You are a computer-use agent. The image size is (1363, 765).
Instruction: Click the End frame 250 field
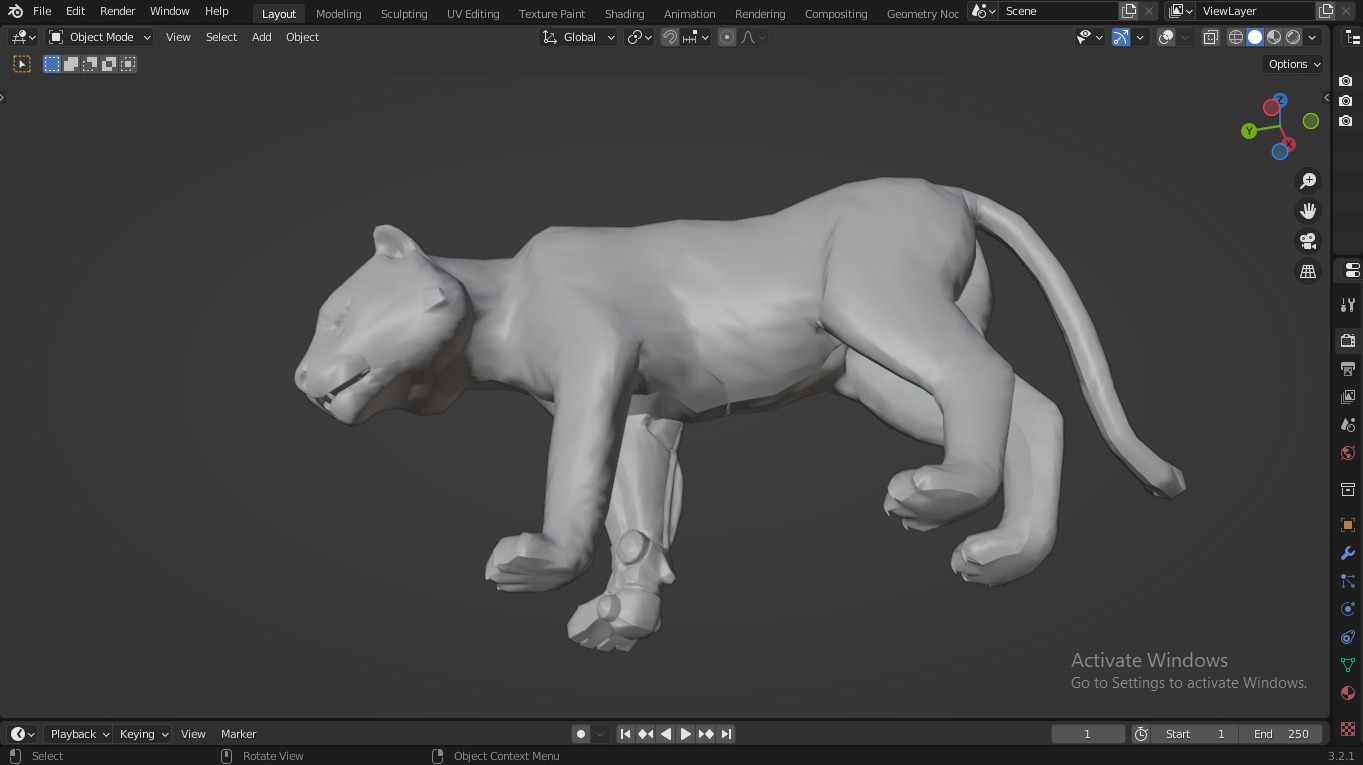1281,734
